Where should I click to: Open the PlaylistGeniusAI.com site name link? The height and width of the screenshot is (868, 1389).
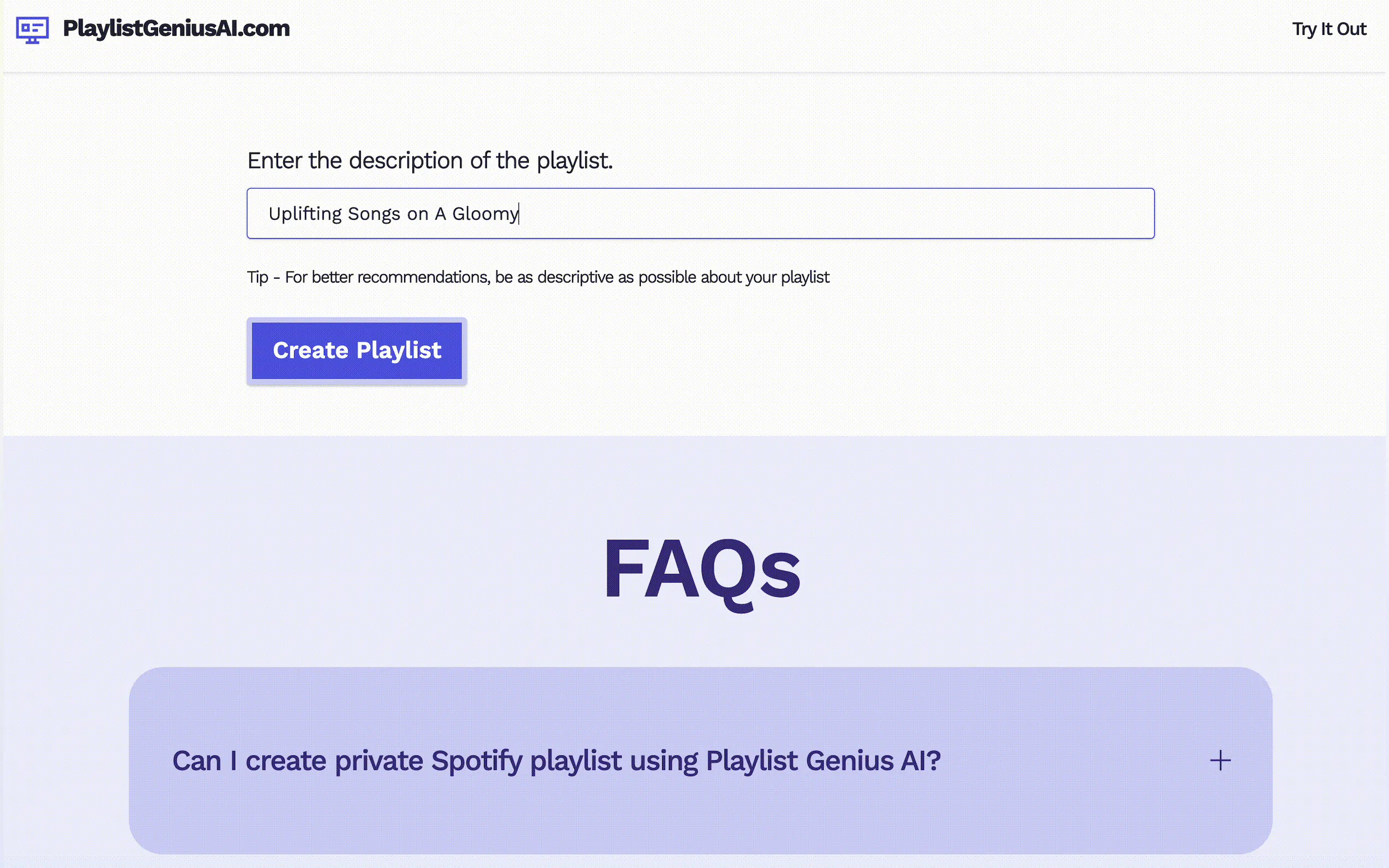(x=176, y=29)
